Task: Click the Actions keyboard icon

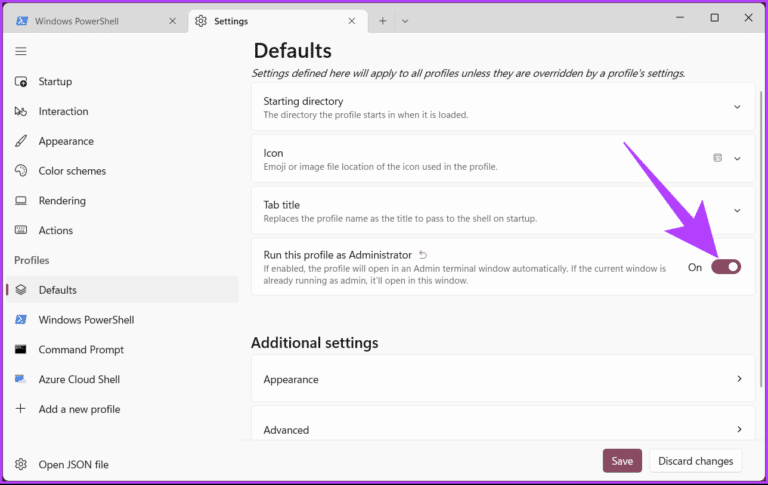Action: click(x=21, y=230)
